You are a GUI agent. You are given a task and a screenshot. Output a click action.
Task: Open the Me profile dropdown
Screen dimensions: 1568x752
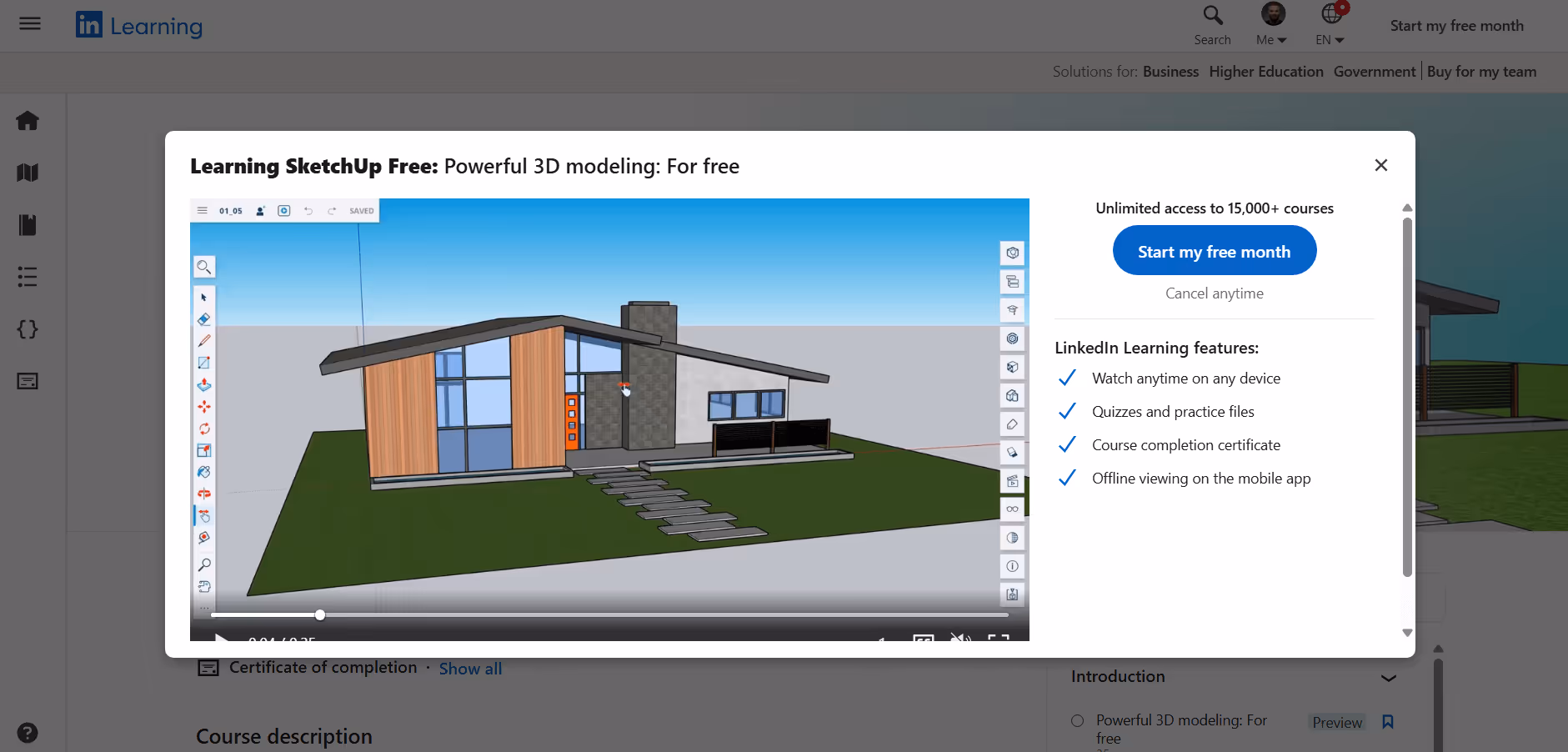tap(1272, 25)
